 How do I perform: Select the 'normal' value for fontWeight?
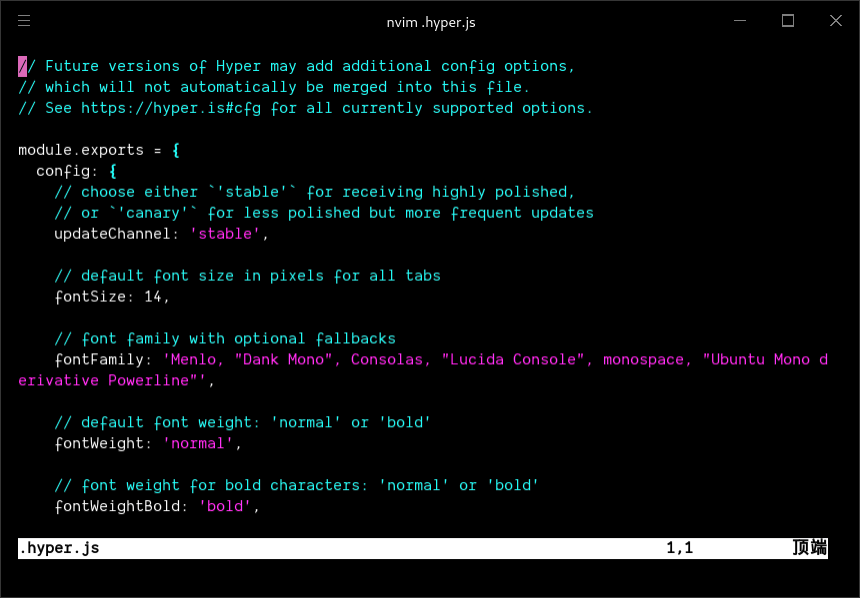[x=197, y=443]
